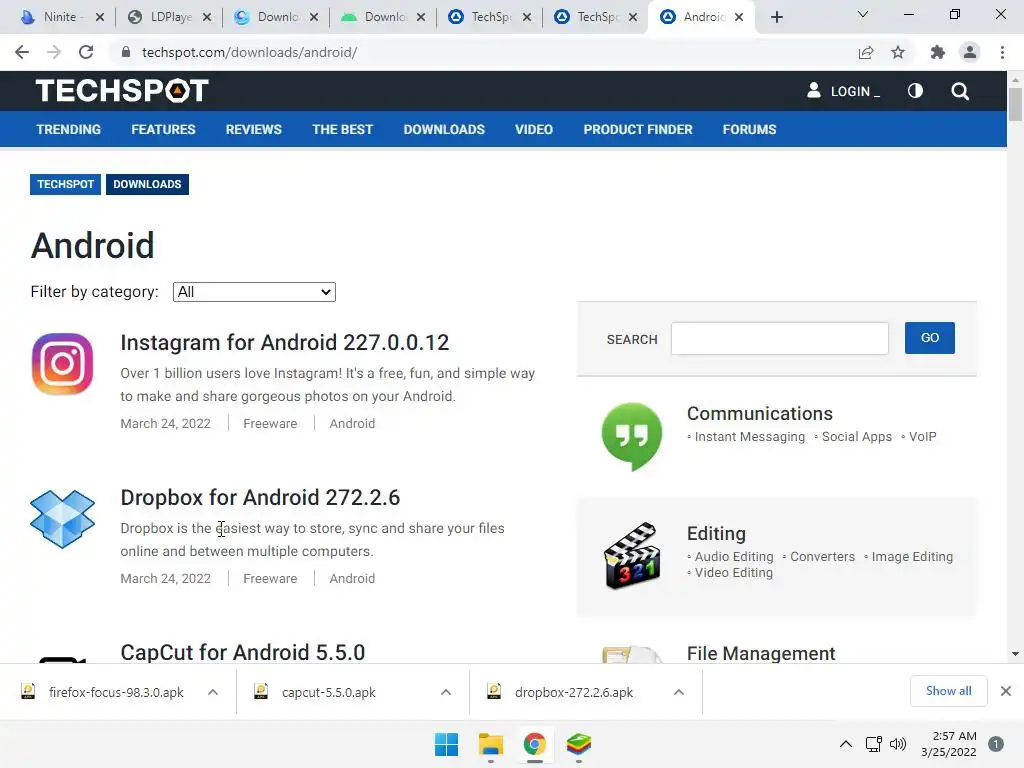Click the DOWNLOADS breadcrumb button

pyautogui.click(x=147, y=184)
